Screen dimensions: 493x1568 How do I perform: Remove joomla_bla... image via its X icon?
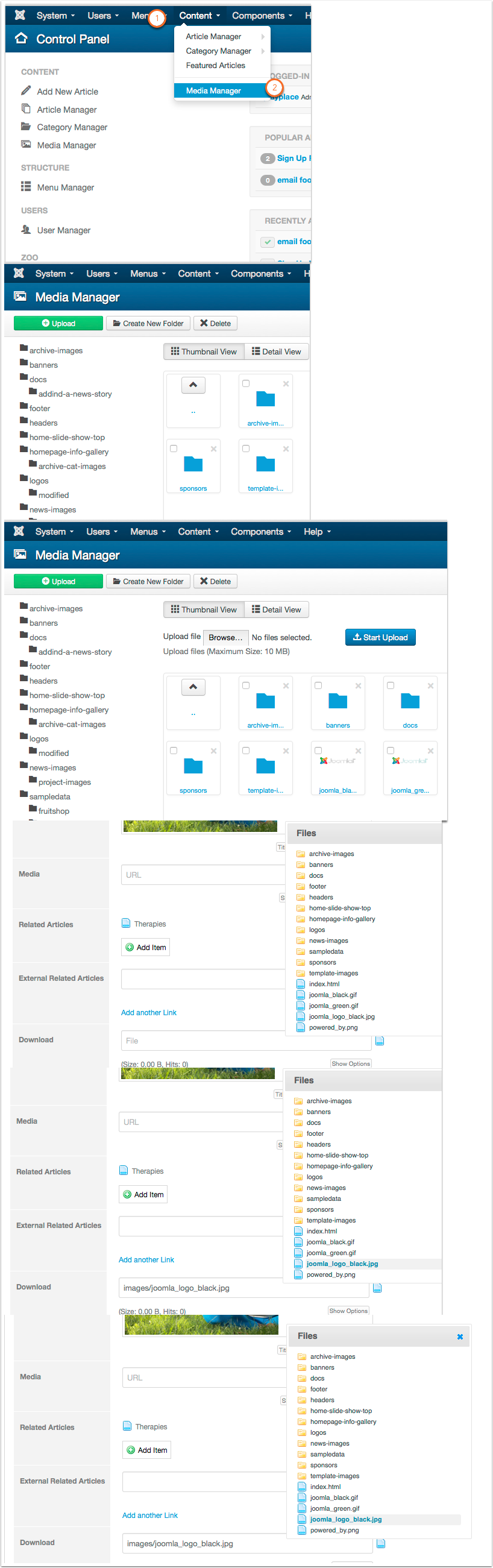[358, 751]
